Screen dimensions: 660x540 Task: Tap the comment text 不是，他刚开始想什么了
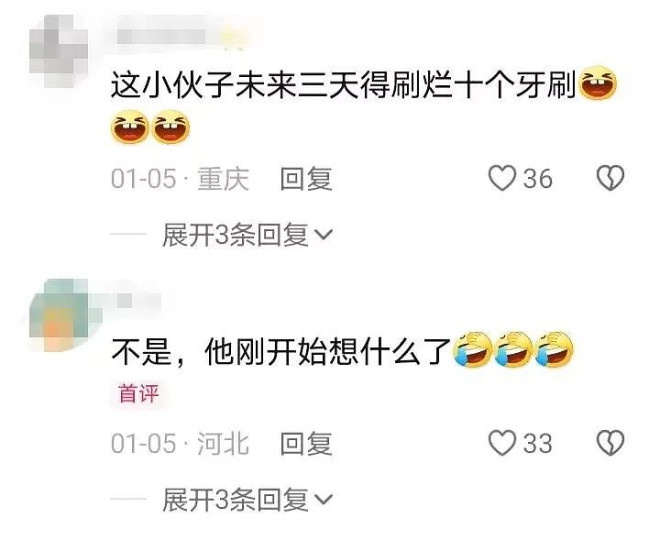point(281,351)
